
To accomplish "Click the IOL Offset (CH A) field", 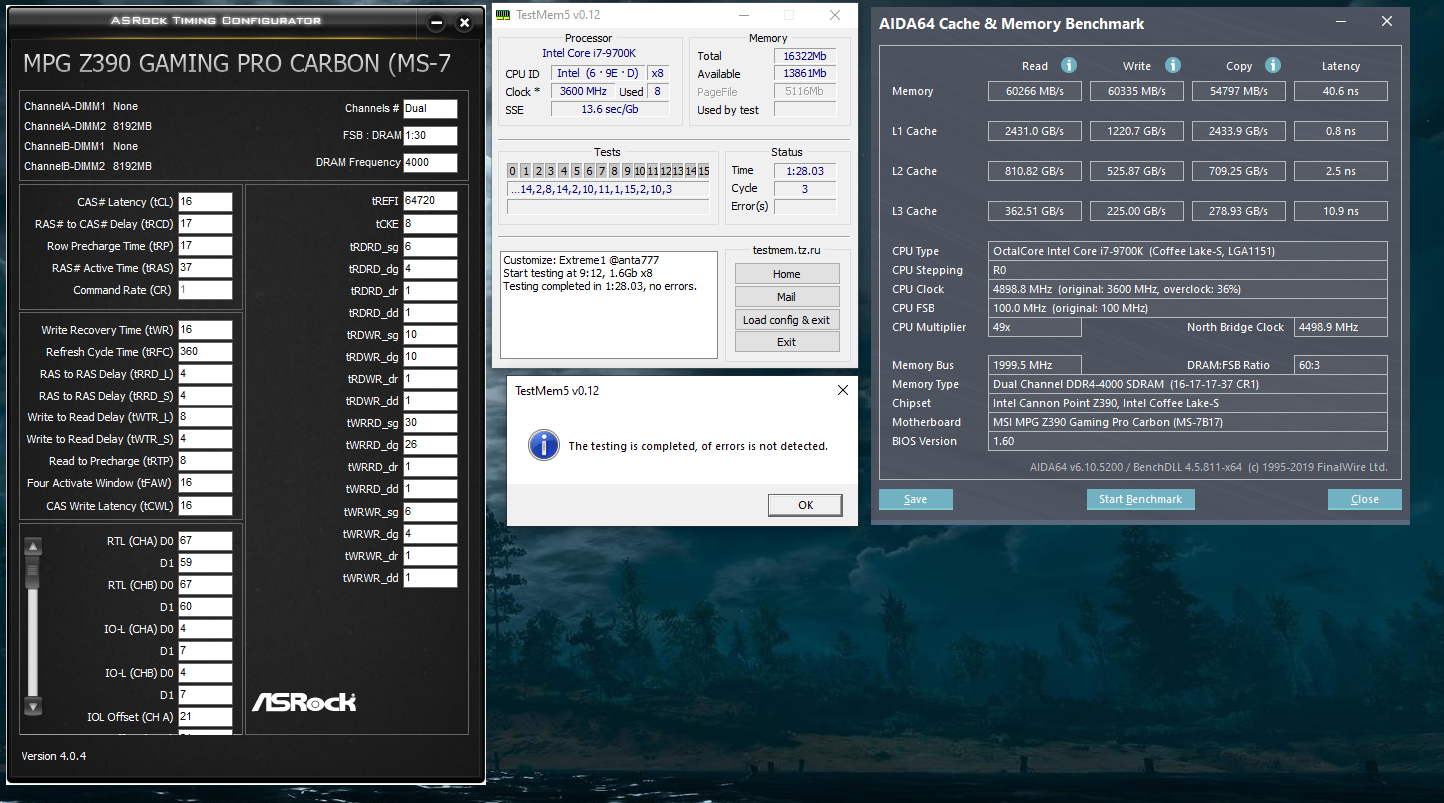I will point(204,717).
